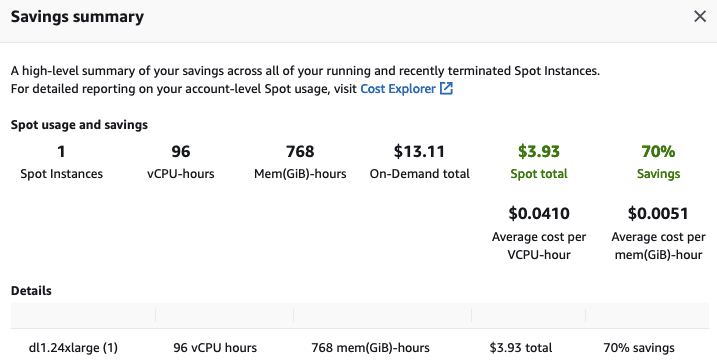Click the 768 Mem(GiB)-hours statistic
The height and width of the screenshot is (361, 717).
click(x=300, y=151)
